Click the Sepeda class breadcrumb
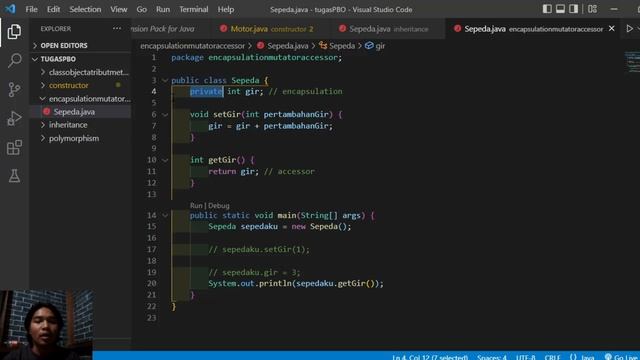 point(337,46)
